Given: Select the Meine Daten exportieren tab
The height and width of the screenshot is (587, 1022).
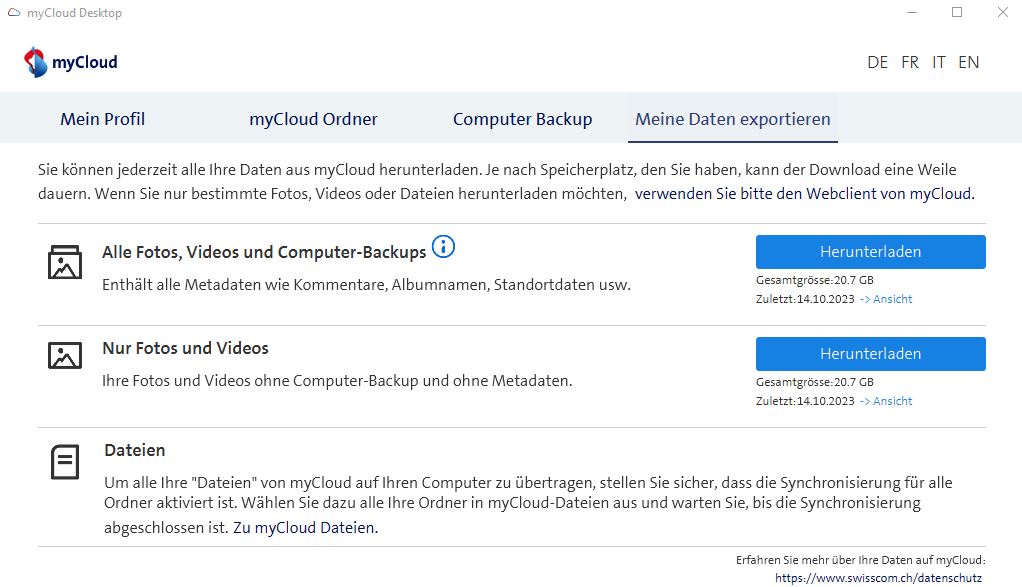Looking at the screenshot, I should 733,119.
